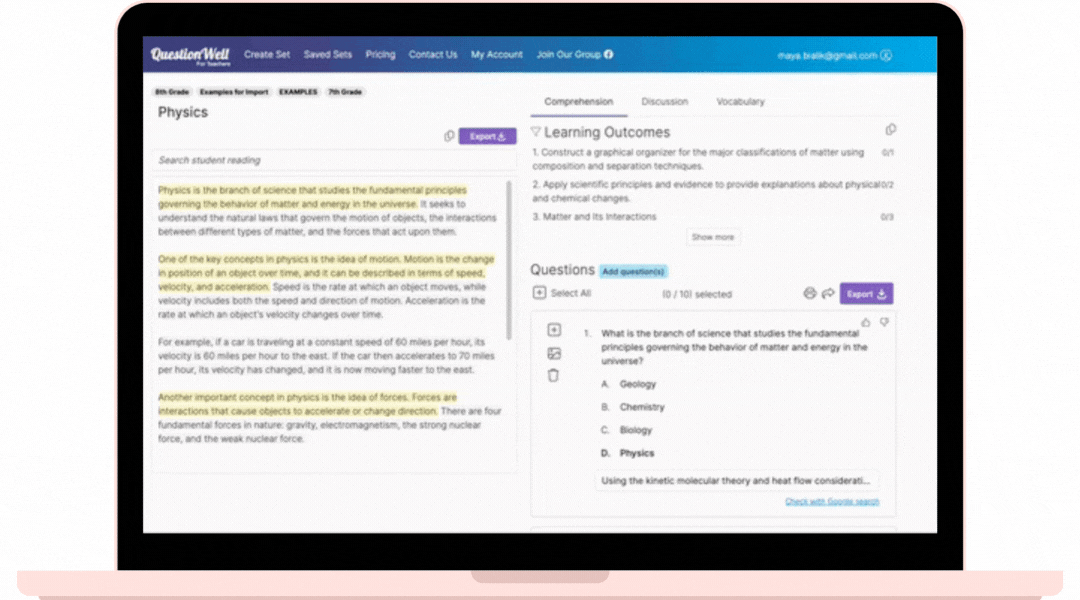Open Saved Sets in the navigation bar
Viewport: 1080px width, 600px height.
(328, 55)
